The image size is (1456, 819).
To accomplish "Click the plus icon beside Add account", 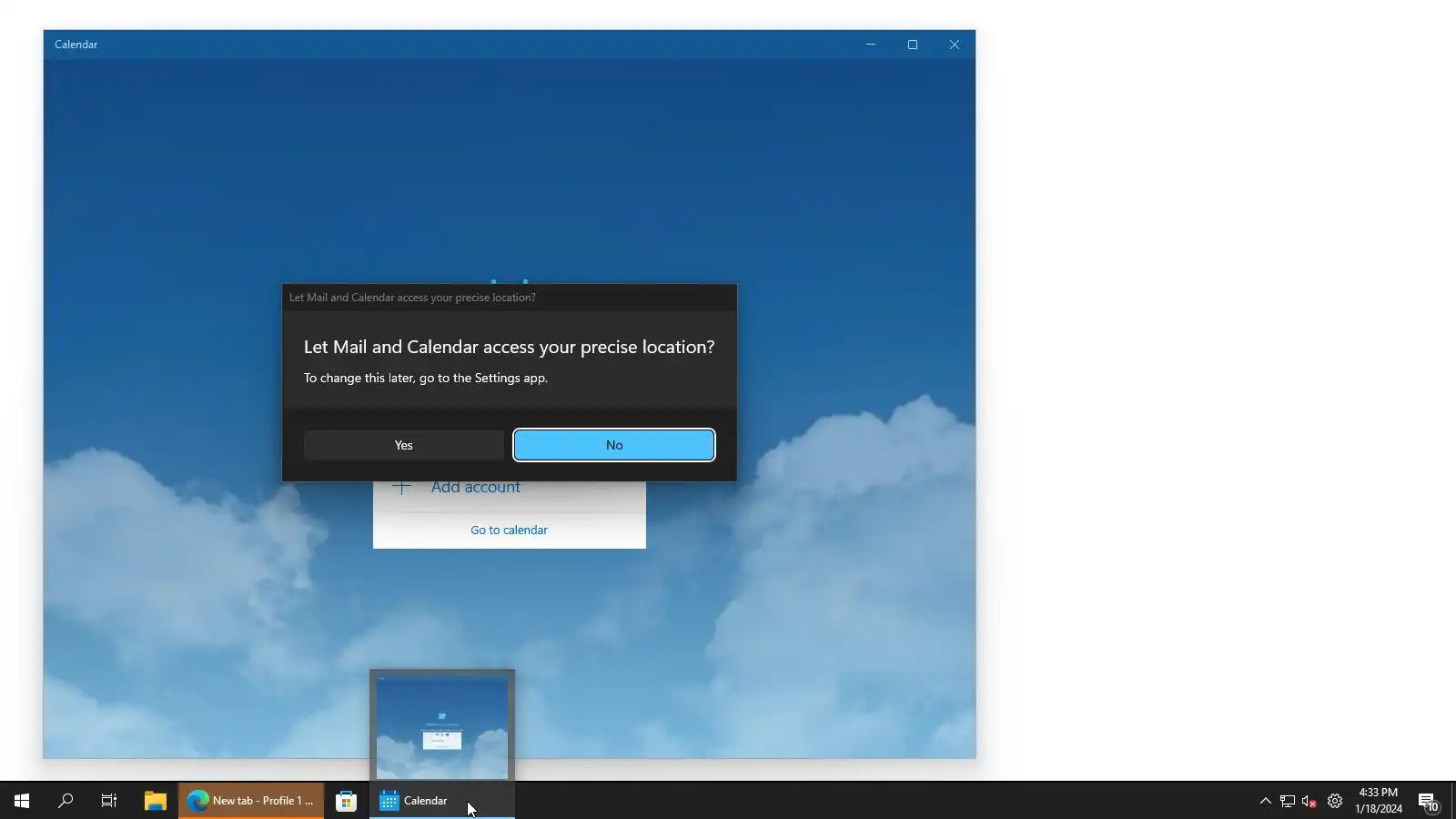I will click(x=401, y=487).
